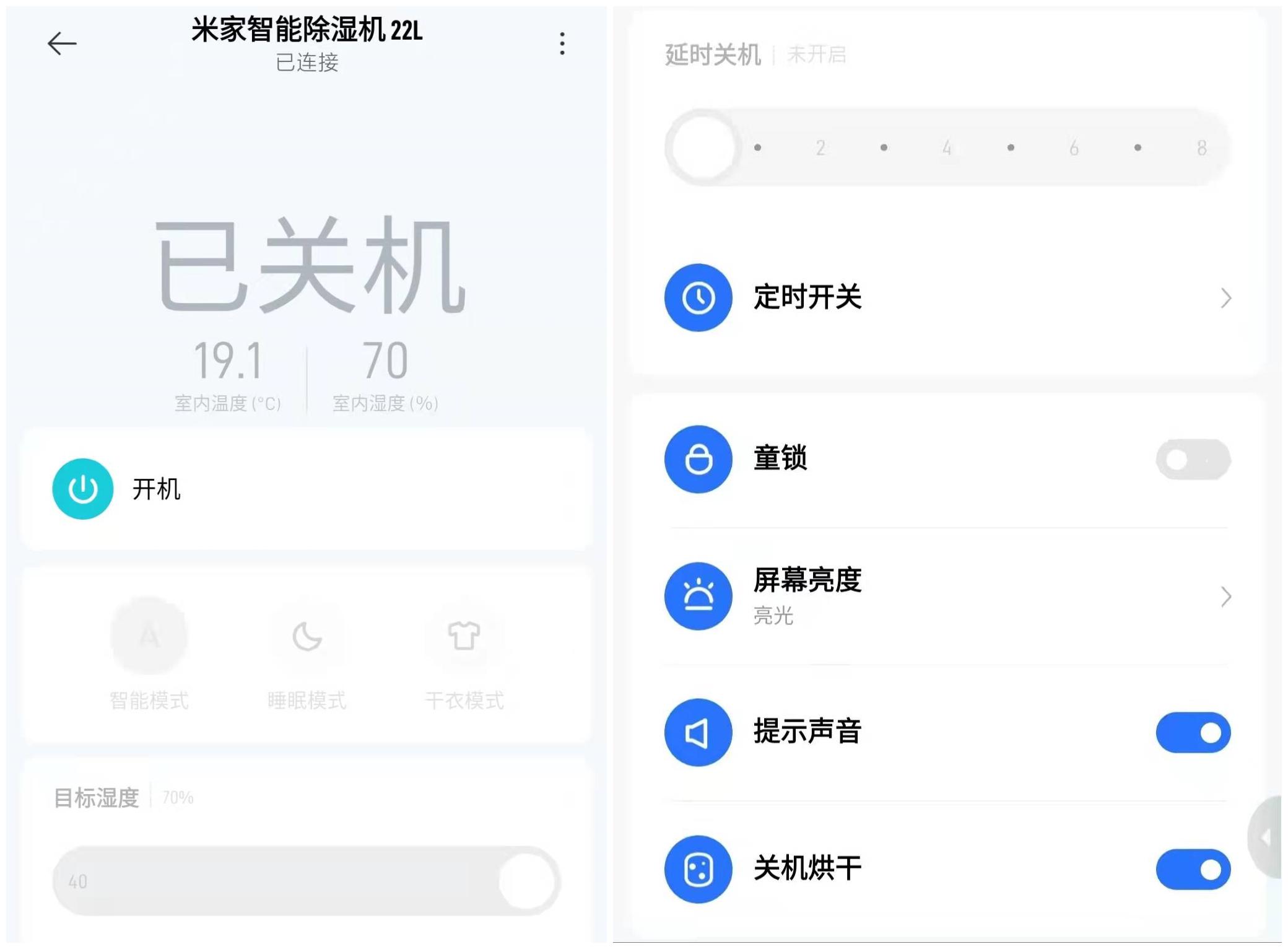
Task: Expand 定时开关 via its chevron
Action: pos(1226,298)
